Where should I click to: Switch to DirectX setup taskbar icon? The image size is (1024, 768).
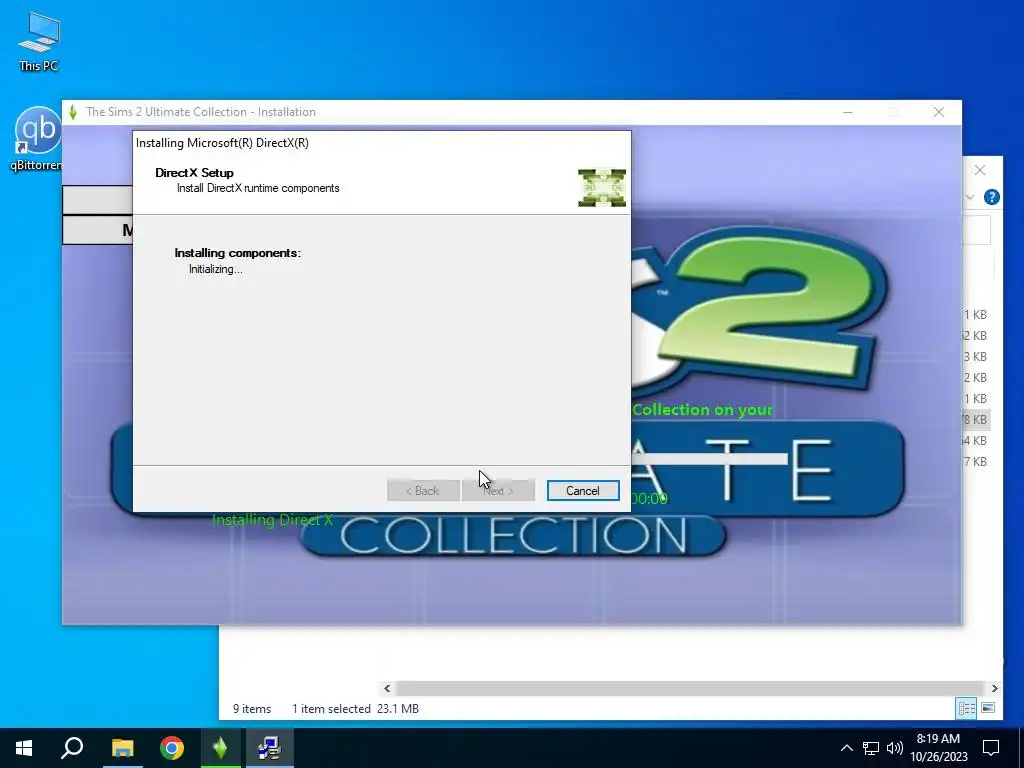[x=269, y=748]
